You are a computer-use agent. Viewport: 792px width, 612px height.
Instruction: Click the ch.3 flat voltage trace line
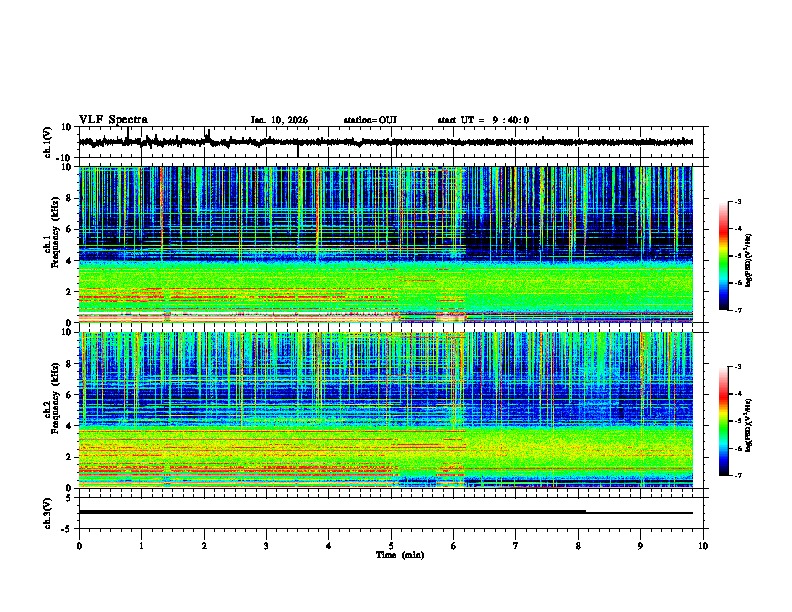coord(386,512)
